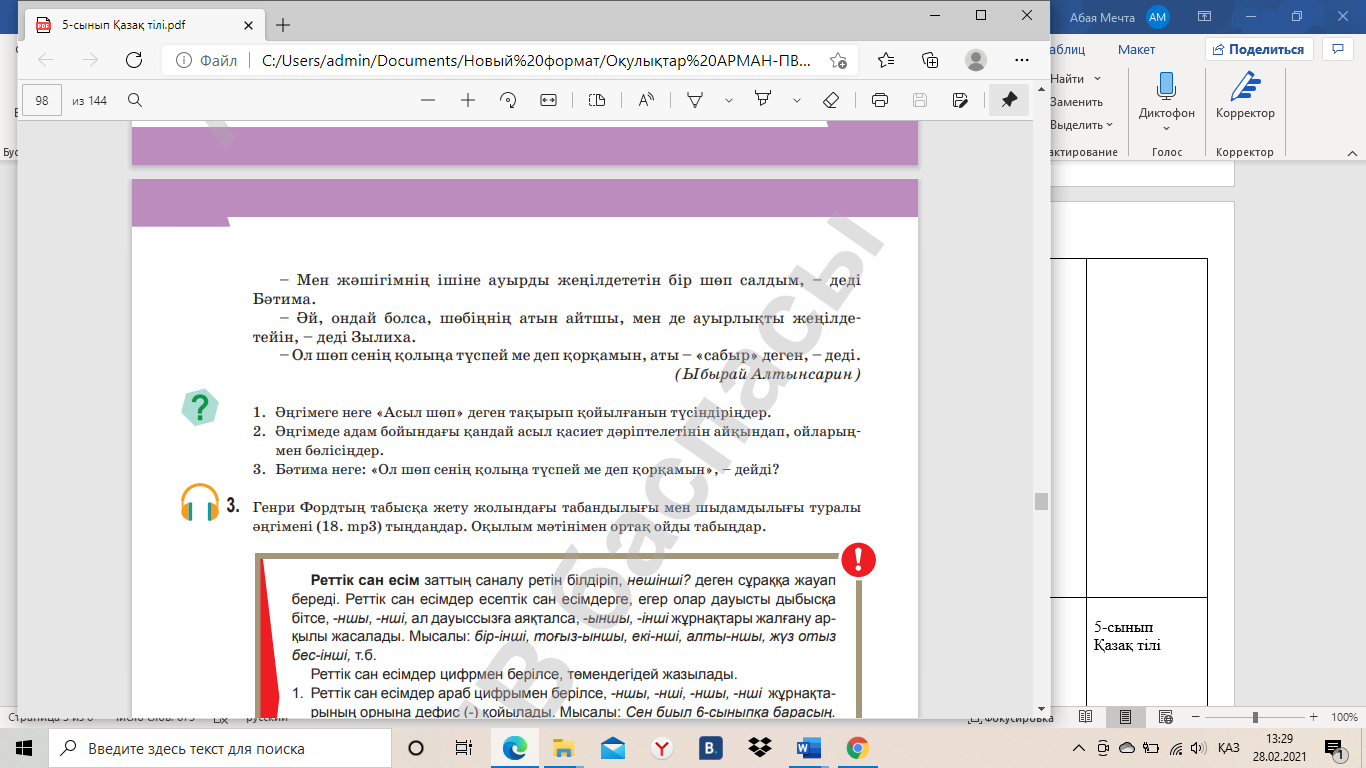1366x768 pixels.
Task: Switch the ҚАЗ keyboard language indicator
Action: pos(1229,748)
